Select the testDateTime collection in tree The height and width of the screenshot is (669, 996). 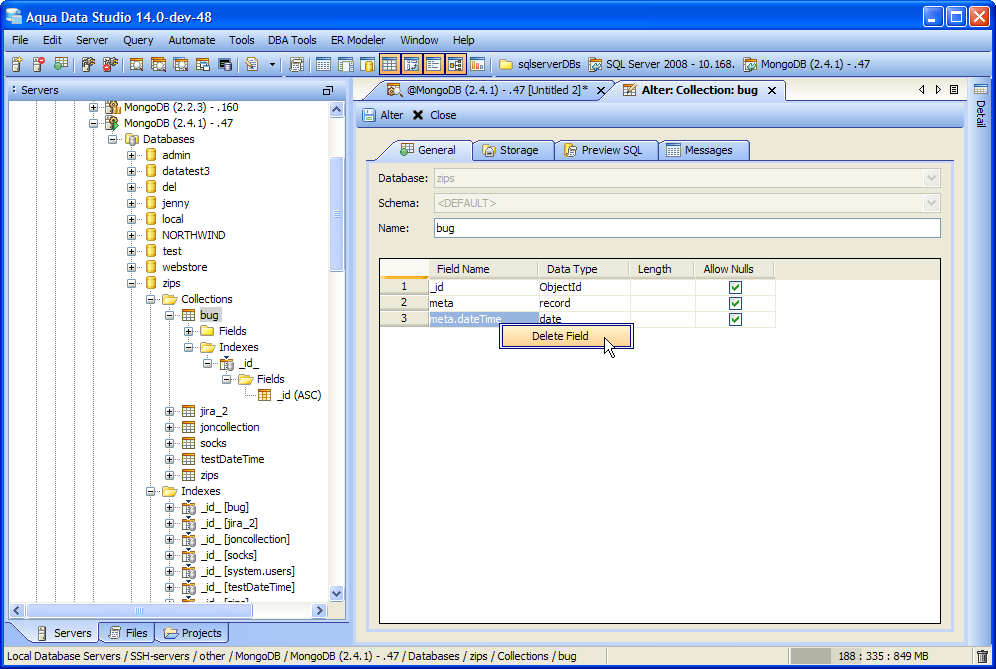point(232,459)
